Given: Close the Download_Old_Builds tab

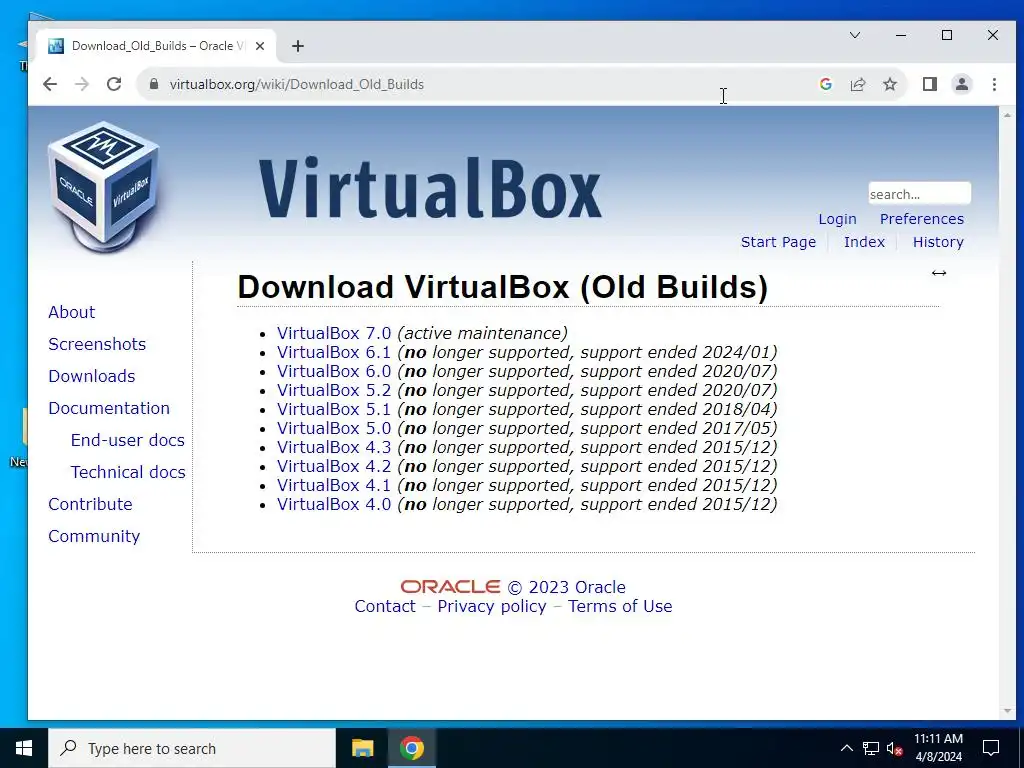Looking at the screenshot, I should [260, 46].
